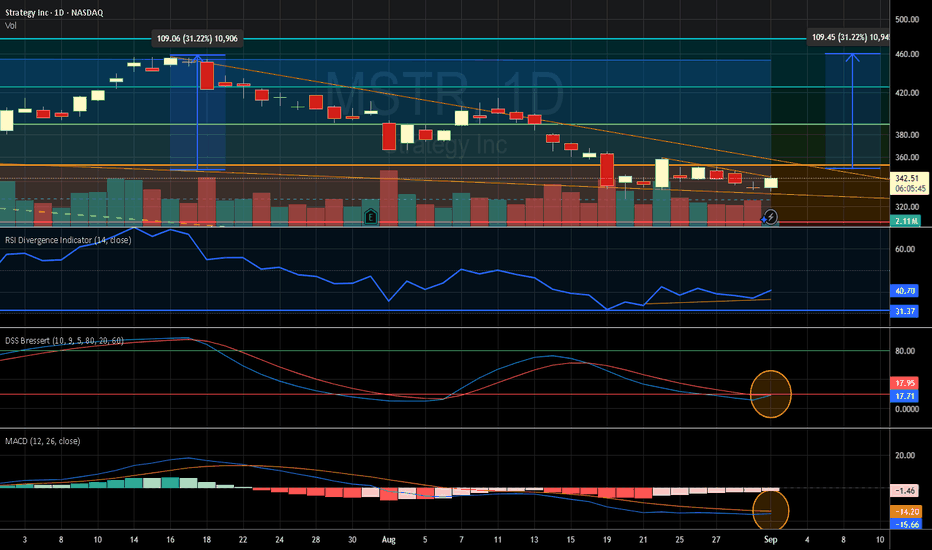Viewport: 932px width, 550px height.
Task: Click the '22' date label on the time axis
Action: pyautogui.click(x=243, y=540)
